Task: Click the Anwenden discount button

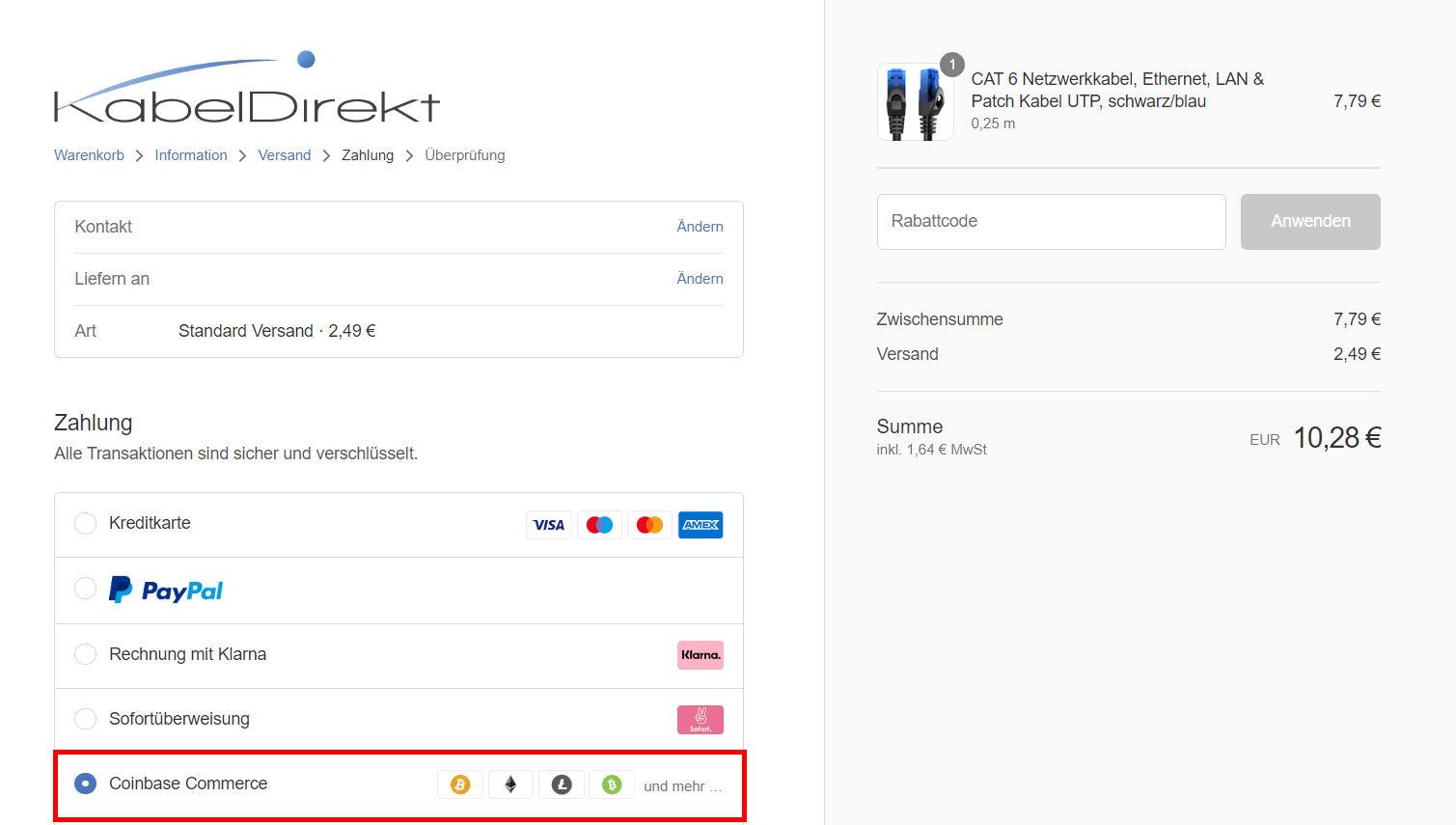Action: point(1310,222)
